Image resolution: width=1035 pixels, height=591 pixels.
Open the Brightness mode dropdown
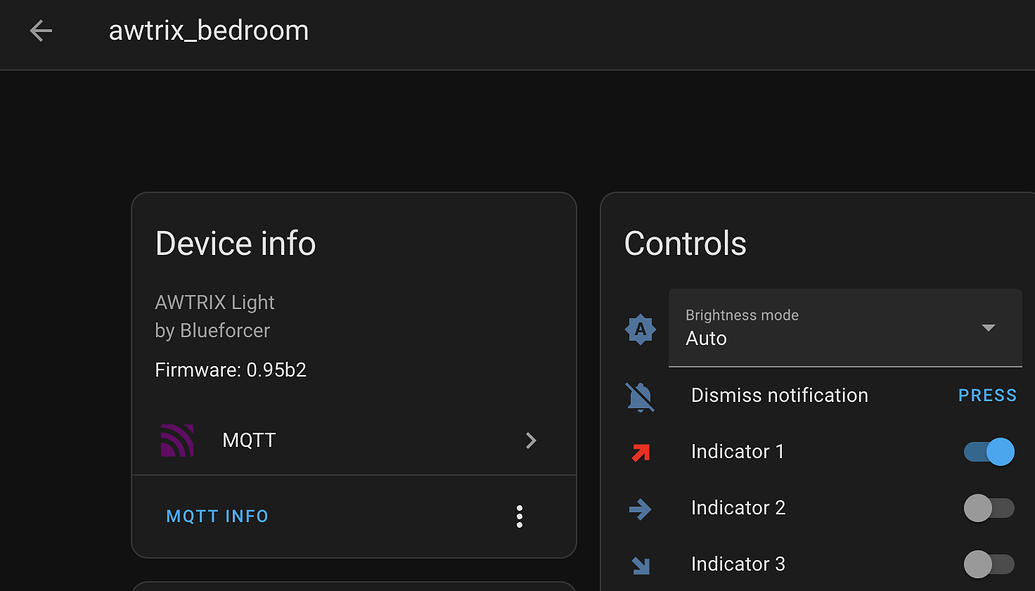point(845,328)
